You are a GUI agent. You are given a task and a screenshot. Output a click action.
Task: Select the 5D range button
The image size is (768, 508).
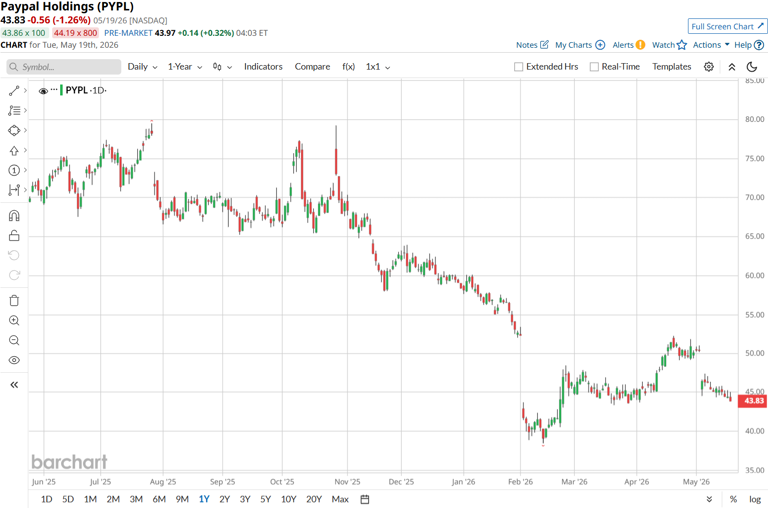68,499
